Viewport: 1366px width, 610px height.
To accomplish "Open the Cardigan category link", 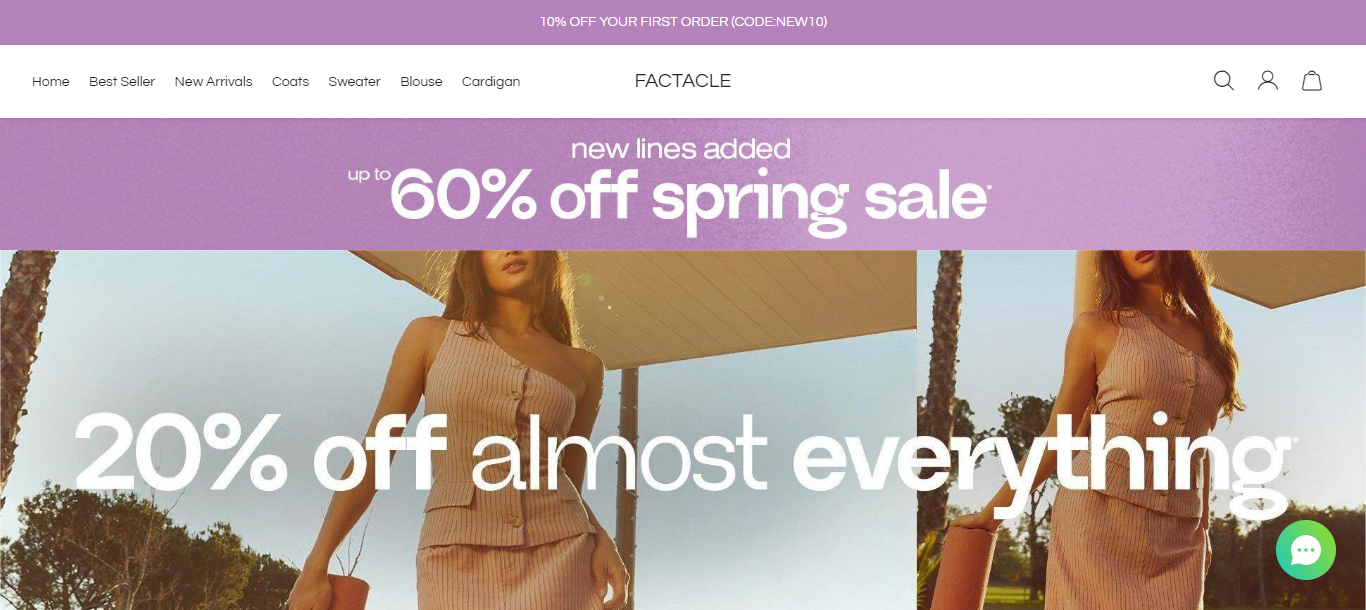I will click(491, 82).
